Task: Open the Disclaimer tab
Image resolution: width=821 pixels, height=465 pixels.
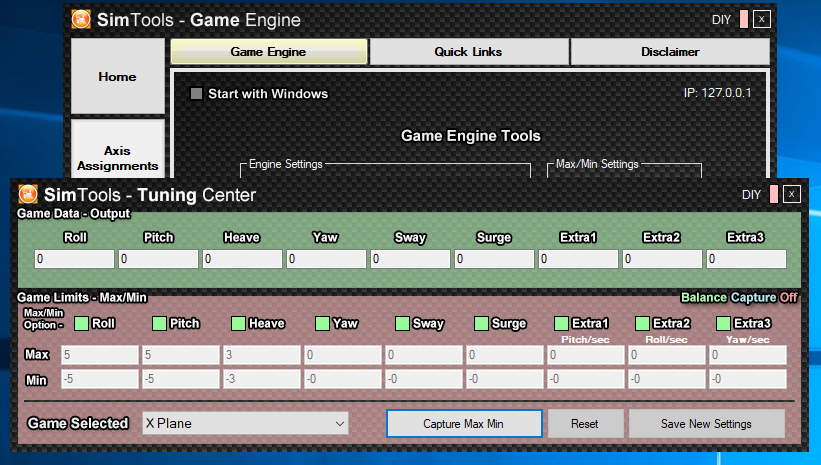Action: [x=670, y=52]
